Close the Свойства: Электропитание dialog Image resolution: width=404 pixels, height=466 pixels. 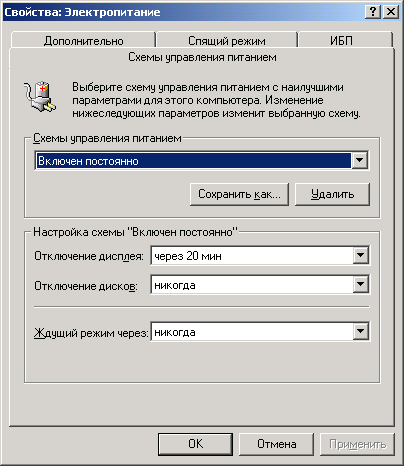391,12
